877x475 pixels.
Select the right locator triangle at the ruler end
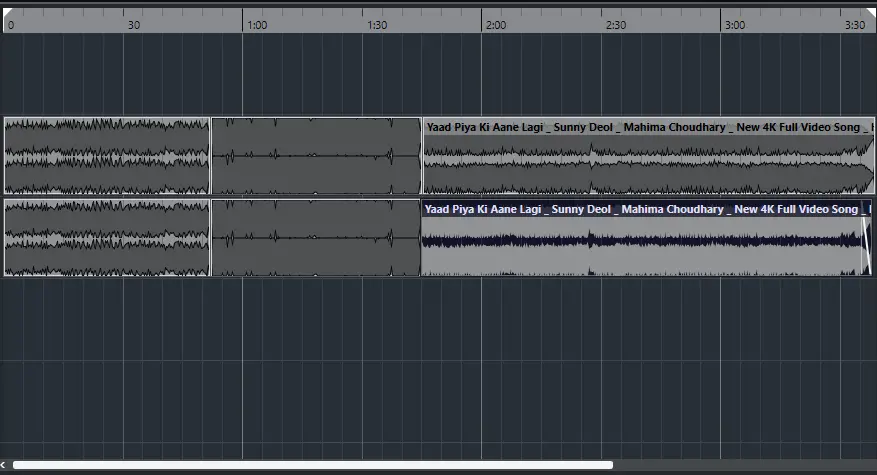871,12
